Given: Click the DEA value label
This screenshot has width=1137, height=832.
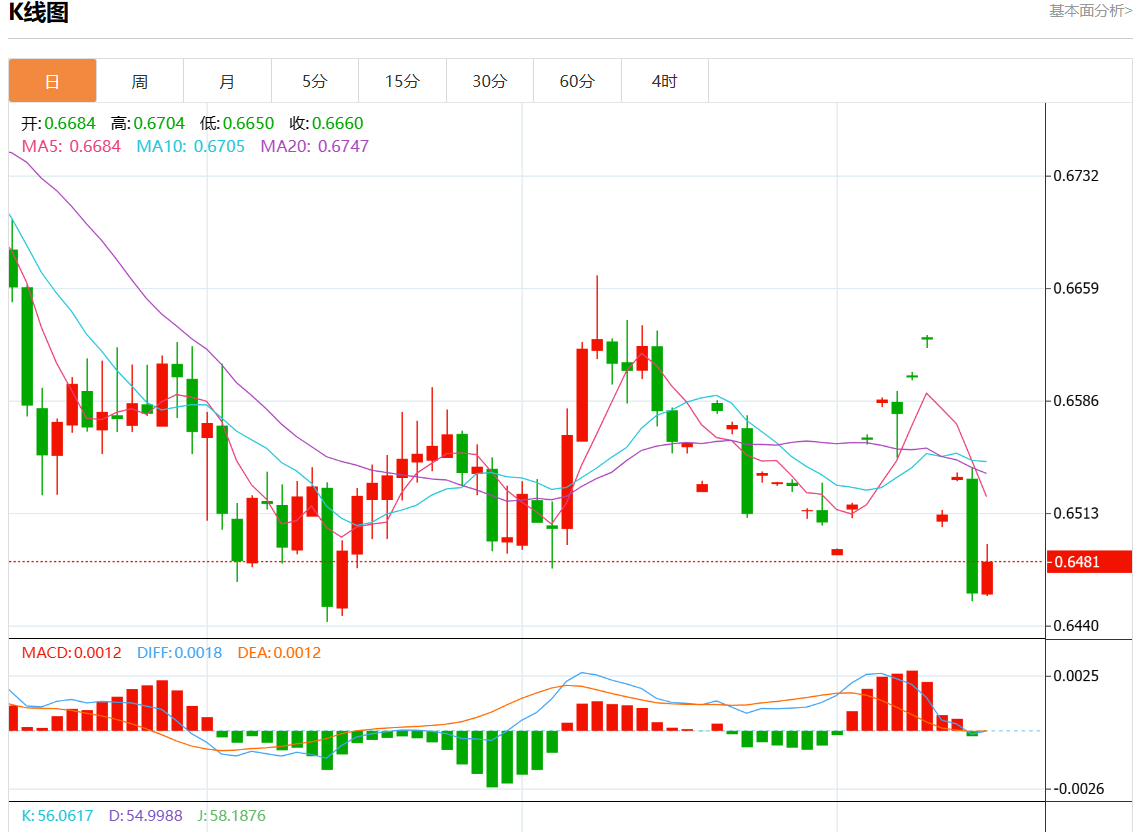Looking at the screenshot, I should pos(279,653).
